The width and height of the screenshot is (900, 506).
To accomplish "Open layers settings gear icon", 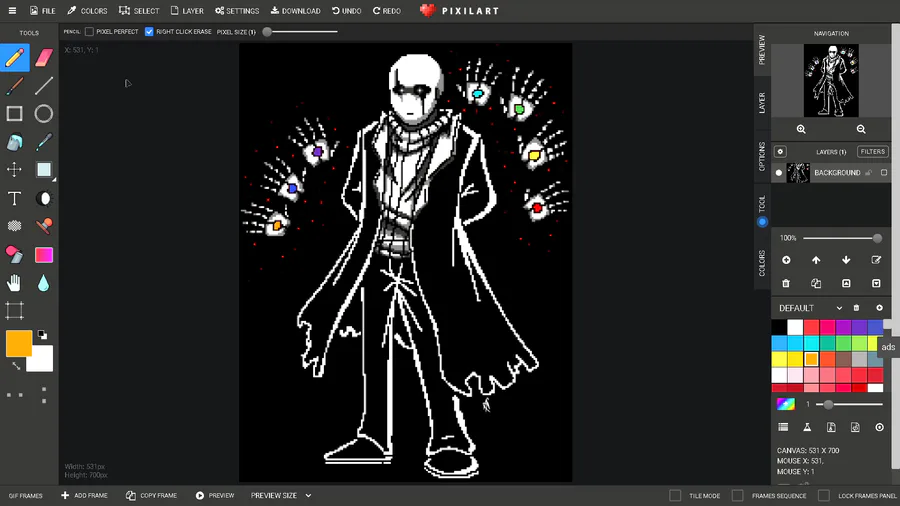I will (x=780, y=151).
